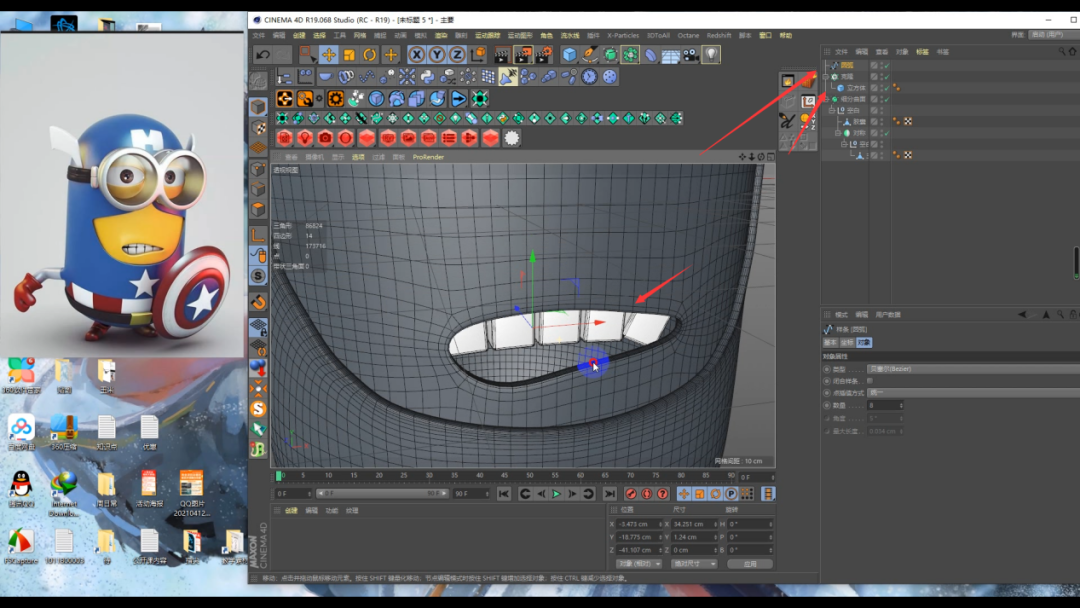This screenshot has width=1080, height=608.
Task: Select the Move tool icon
Action: (x=329, y=54)
